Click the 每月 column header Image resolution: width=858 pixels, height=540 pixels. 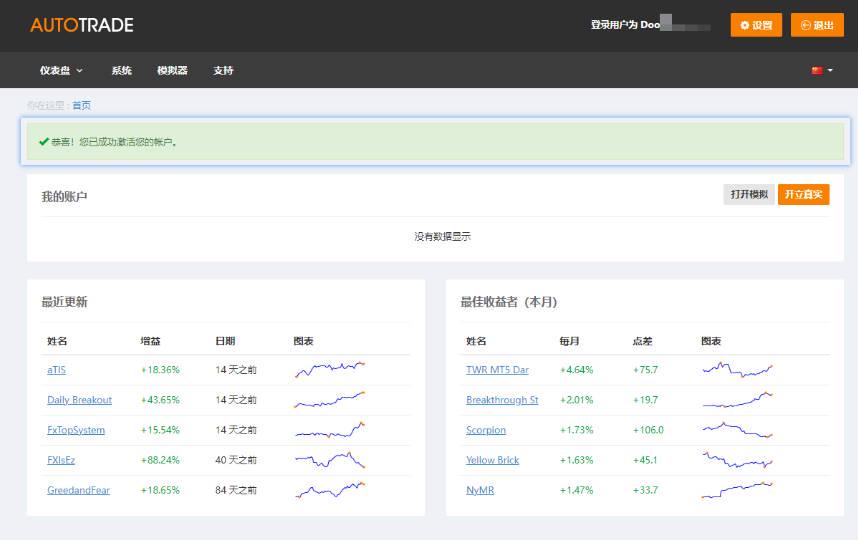(570, 341)
